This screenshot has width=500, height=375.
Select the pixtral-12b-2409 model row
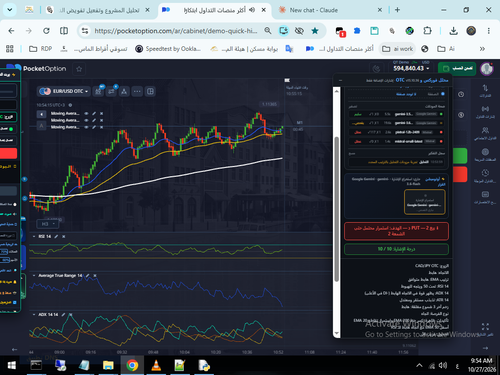coord(397,132)
